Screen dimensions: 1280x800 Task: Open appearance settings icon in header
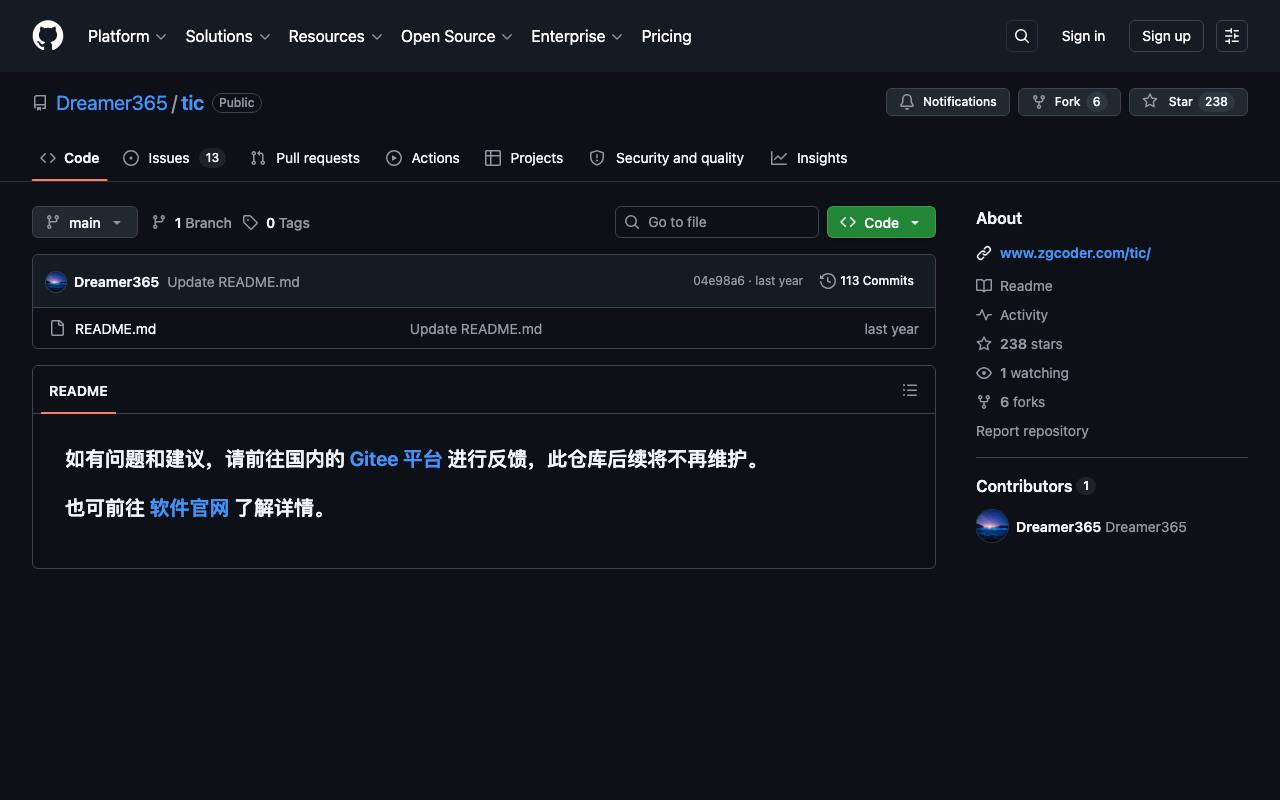pyautogui.click(x=1232, y=36)
